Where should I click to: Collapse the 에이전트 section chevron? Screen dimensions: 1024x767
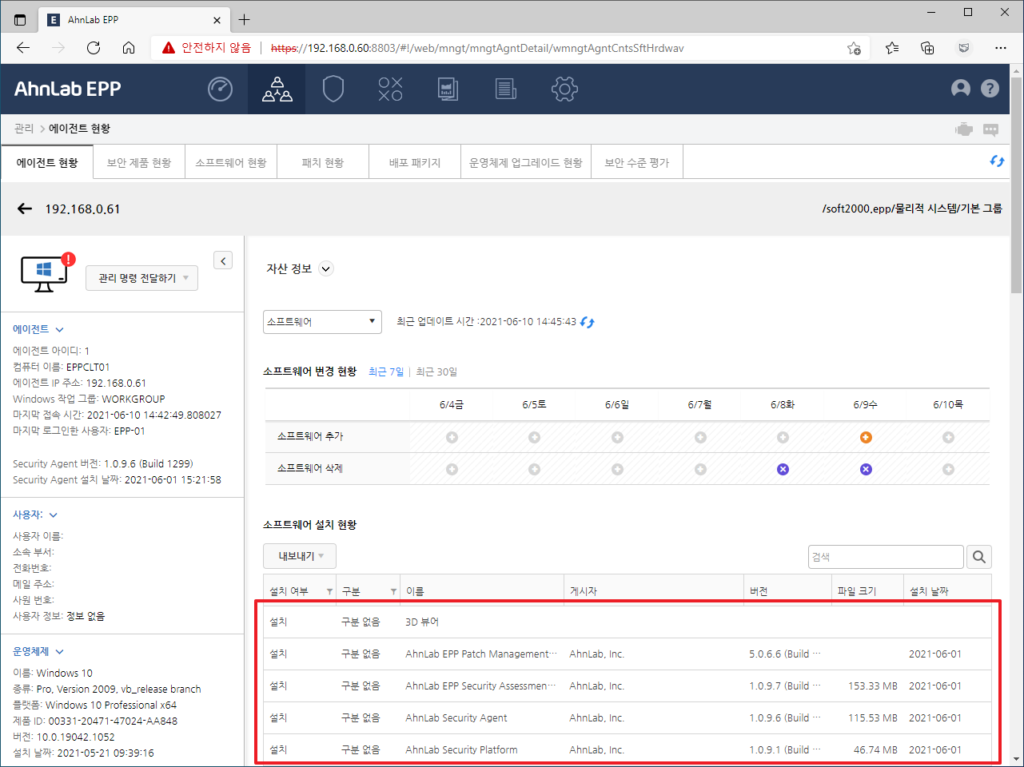click(56, 328)
